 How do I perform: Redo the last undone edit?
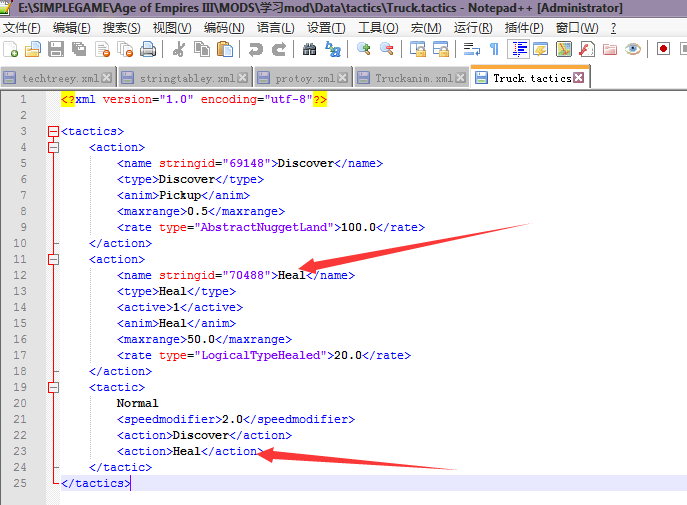pyautogui.click(x=279, y=49)
